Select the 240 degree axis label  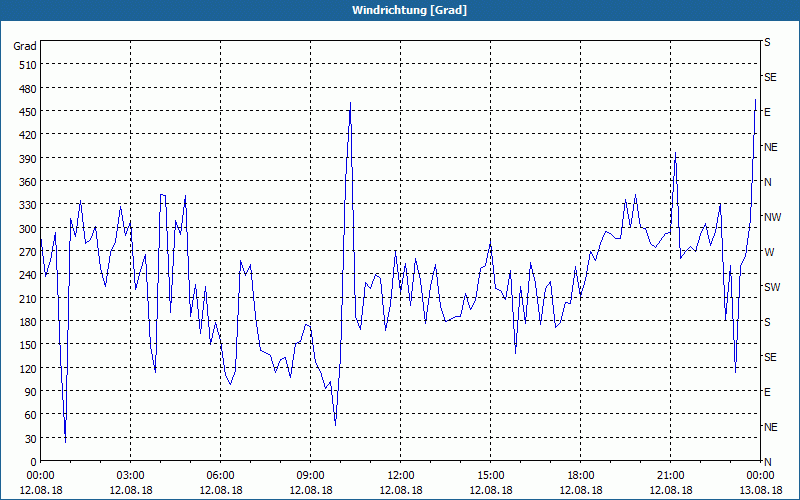[x=28, y=276]
